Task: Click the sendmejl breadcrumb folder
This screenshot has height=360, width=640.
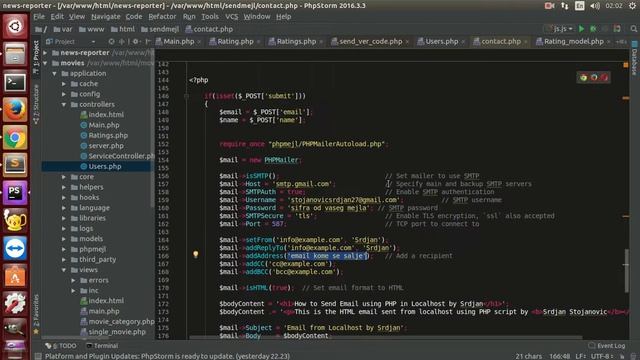Action: pos(160,29)
